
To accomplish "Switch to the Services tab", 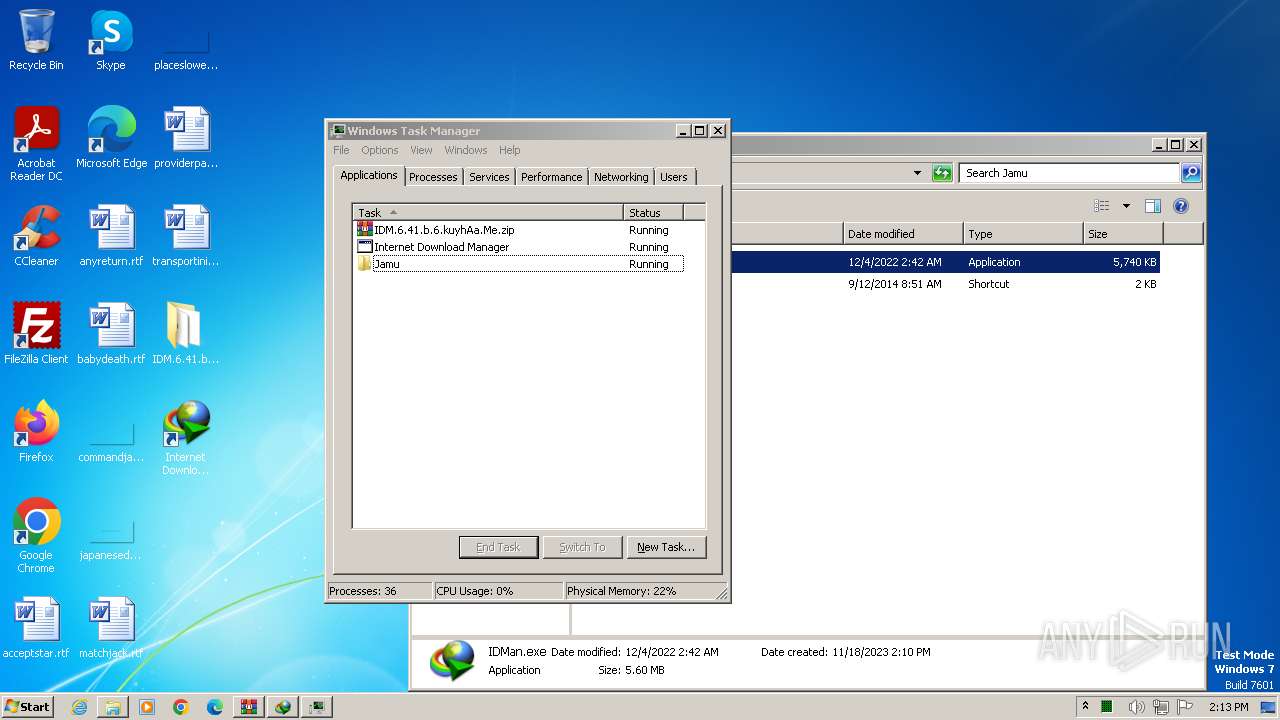I will tap(489, 177).
